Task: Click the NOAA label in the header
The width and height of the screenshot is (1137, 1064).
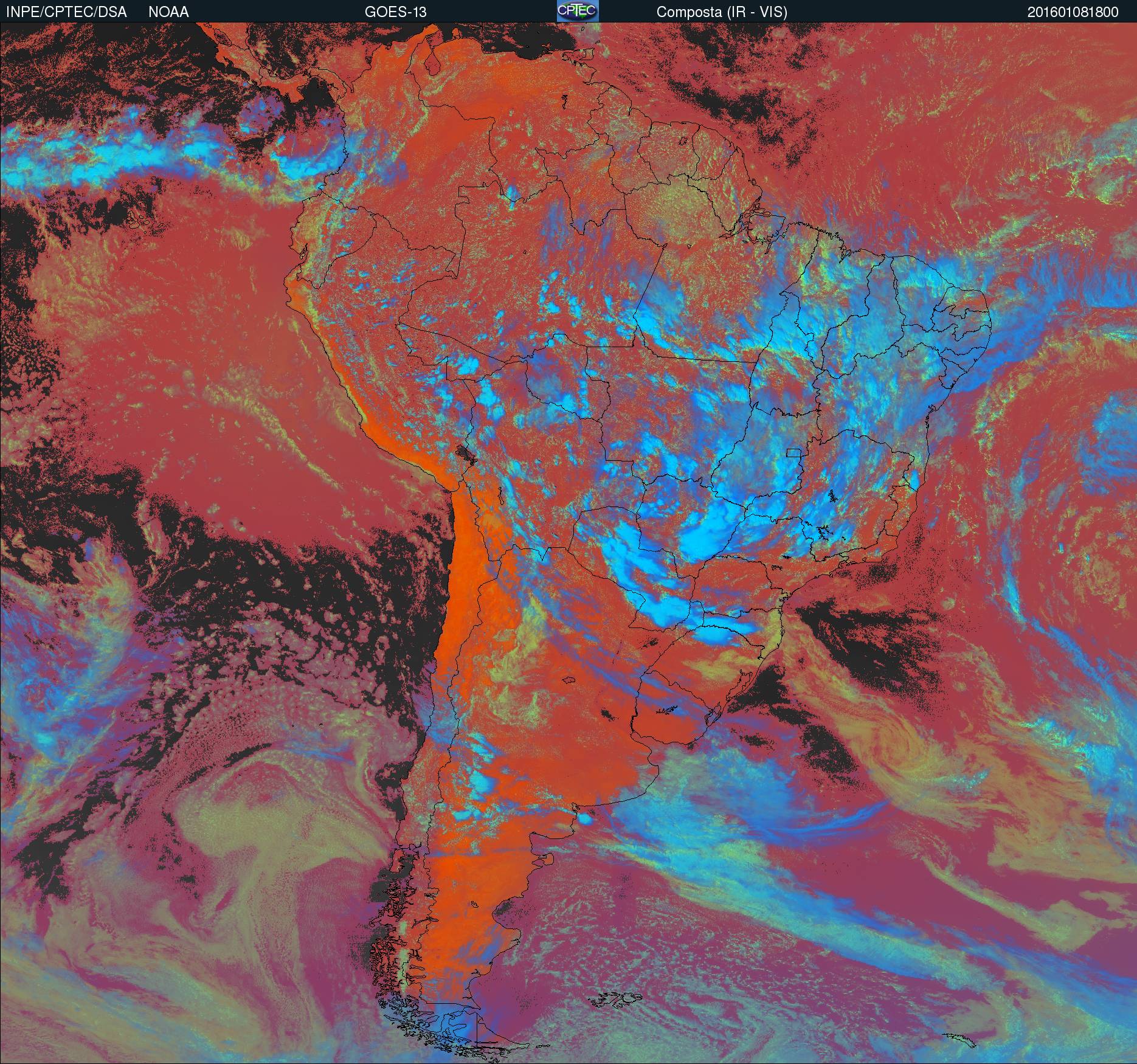Action: pyautogui.click(x=168, y=12)
